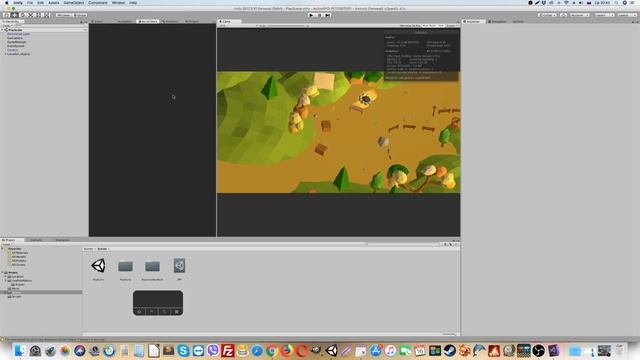Switch to the Asset Store tab
640x360 pixels.
pos(148,21)
